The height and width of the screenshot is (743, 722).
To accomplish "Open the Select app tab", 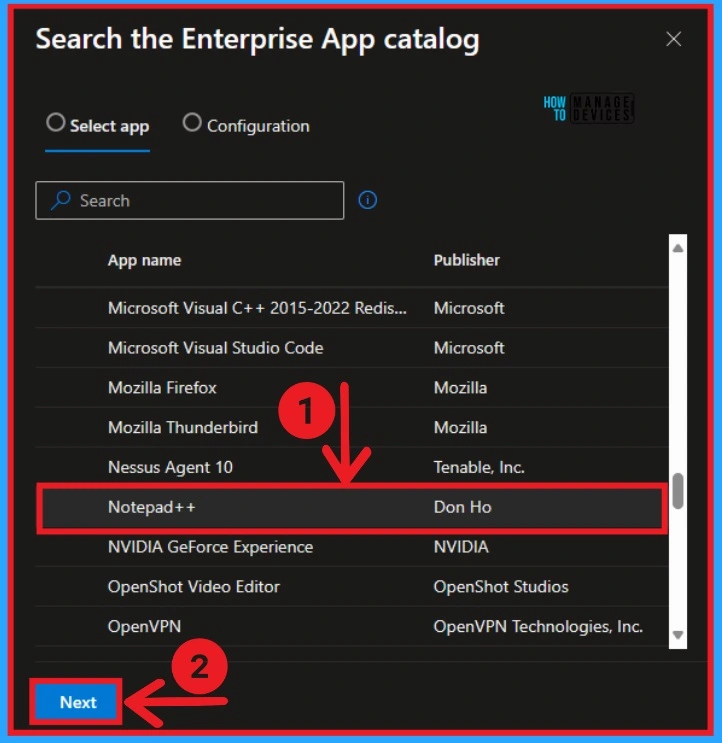I will 98,126.
